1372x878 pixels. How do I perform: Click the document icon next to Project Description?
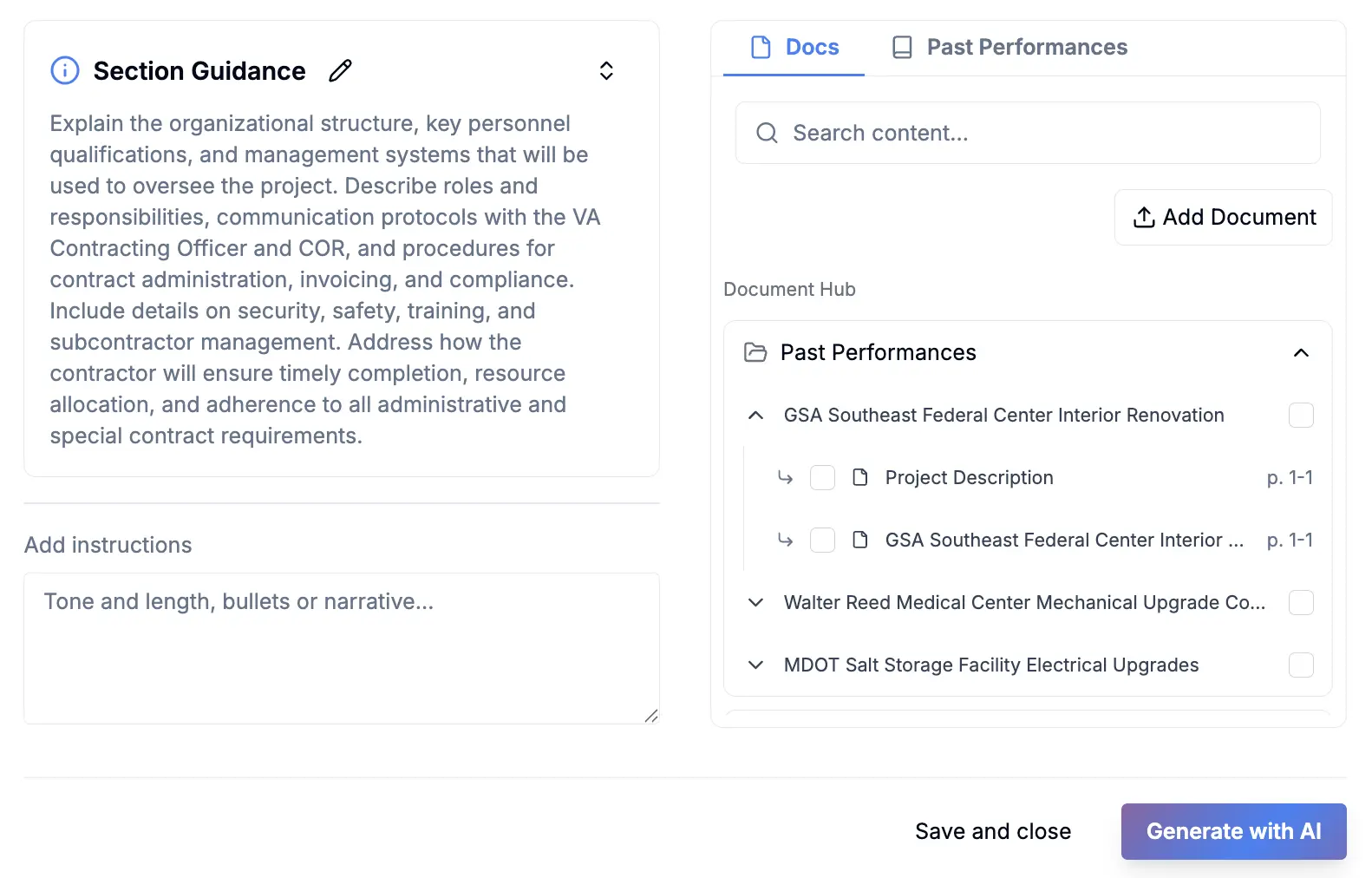click(x=859, y=477)
